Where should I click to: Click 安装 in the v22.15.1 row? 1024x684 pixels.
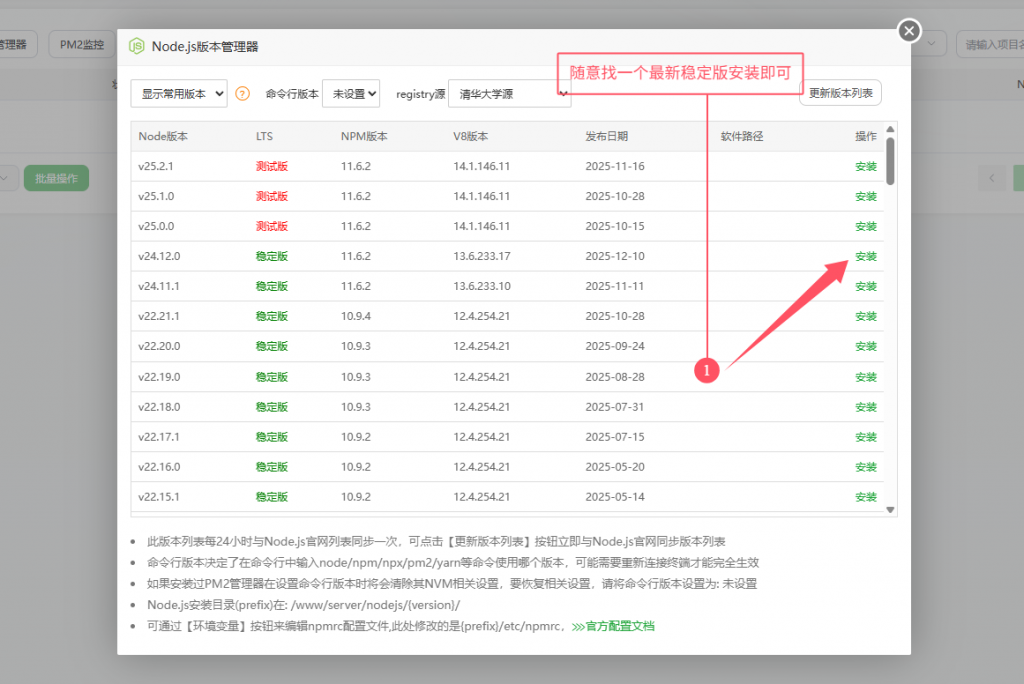(x=865, y=497)
